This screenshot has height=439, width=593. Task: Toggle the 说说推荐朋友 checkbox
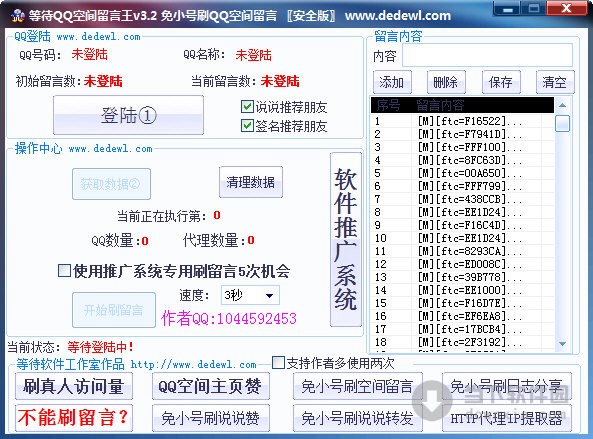247,107
